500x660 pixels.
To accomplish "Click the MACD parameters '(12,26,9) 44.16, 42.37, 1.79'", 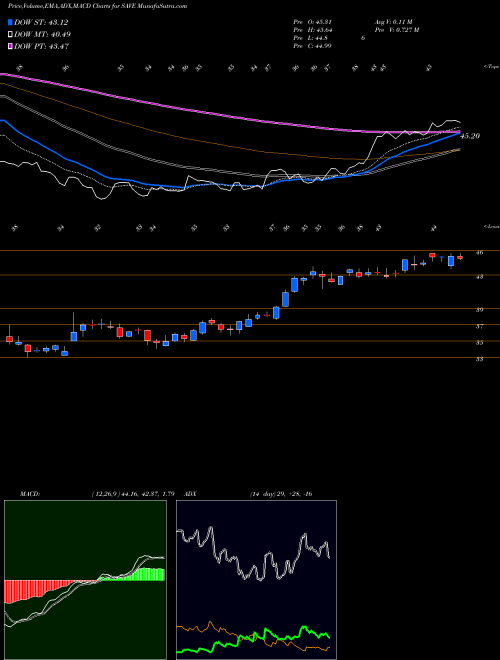I will tap(133, 494).
